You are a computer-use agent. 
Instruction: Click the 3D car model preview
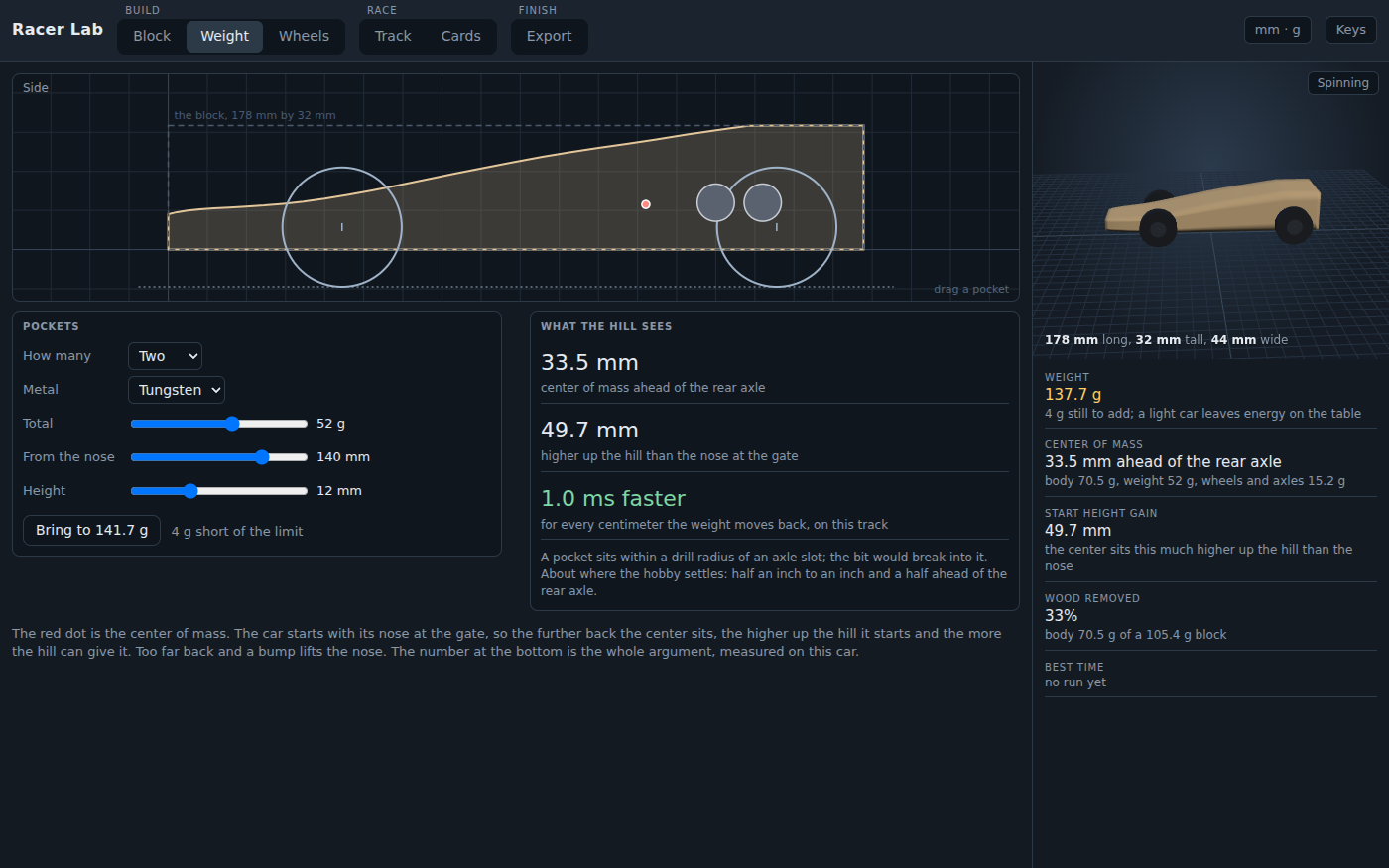pos(1214,210)
